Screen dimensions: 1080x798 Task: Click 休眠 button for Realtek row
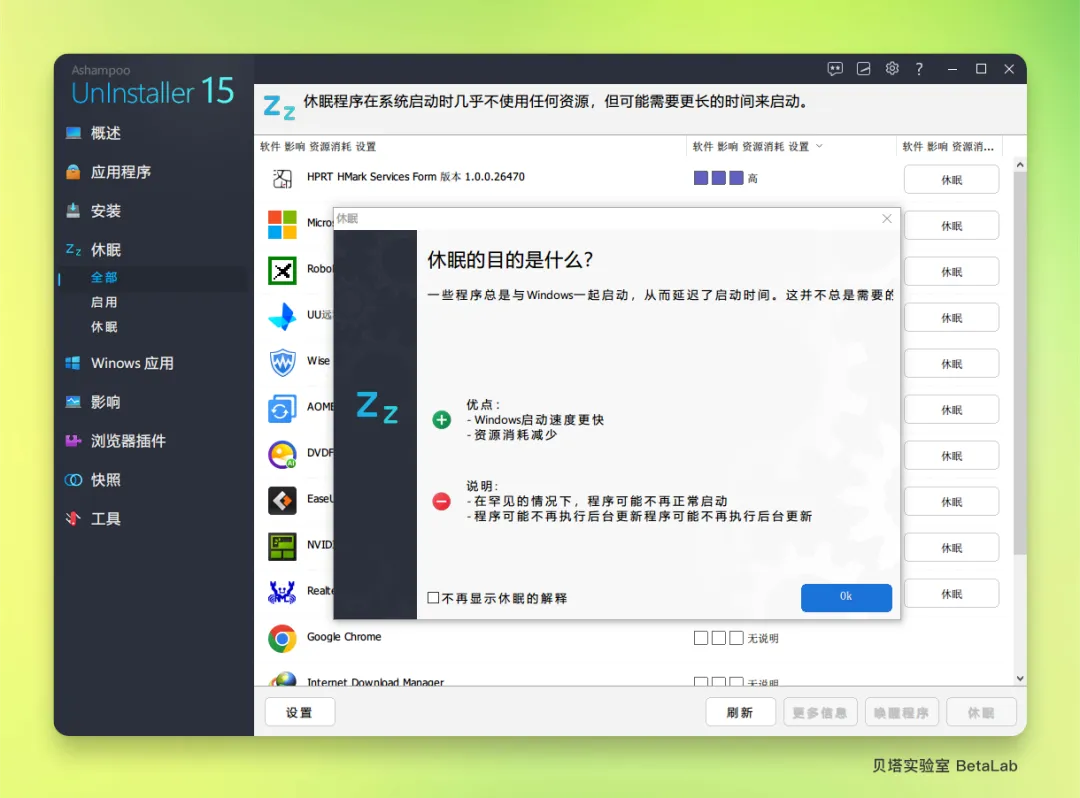click(x=951, y=594)
